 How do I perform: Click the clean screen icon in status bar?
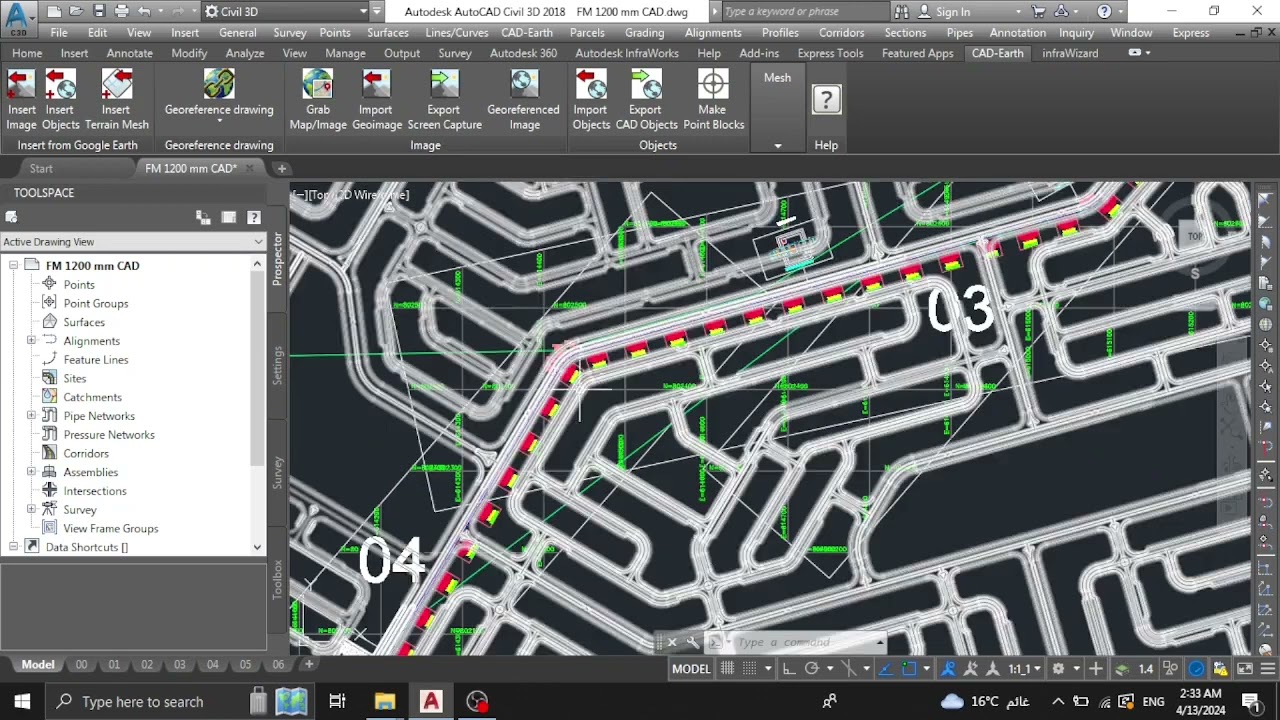pos(1245,669)
